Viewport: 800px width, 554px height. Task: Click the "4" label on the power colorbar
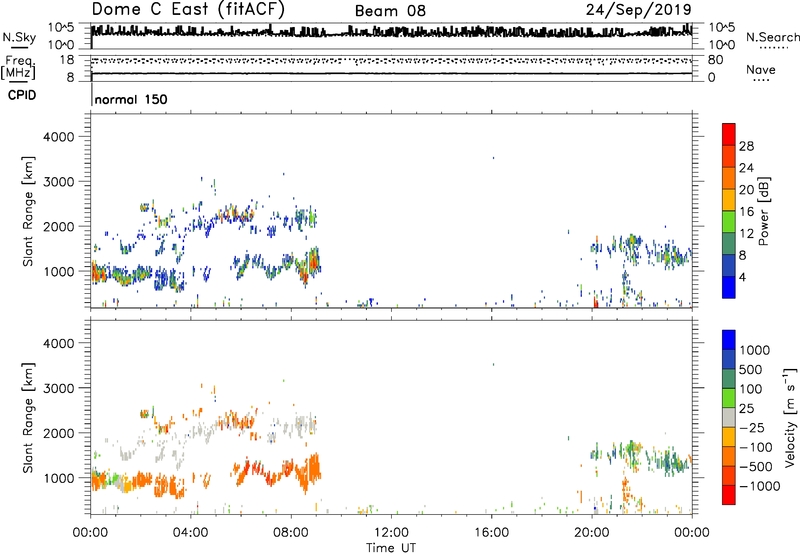click(742, 277)
